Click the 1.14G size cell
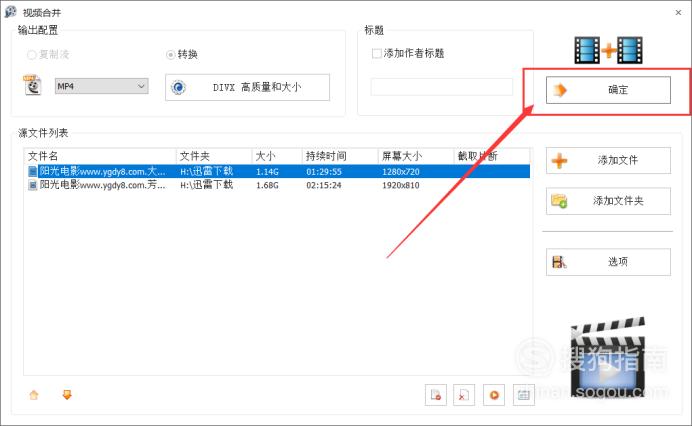Image resolution: width=692 pixels, height=426 pixels. pyautogui.click(x=267, y=172)
